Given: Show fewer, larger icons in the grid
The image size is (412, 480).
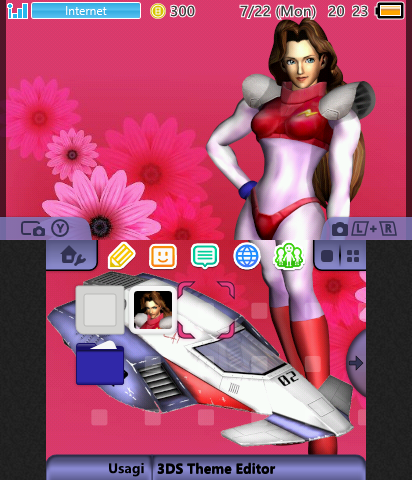Looking at the screenshot, I should pyautogui.click(x=327, y=256).
